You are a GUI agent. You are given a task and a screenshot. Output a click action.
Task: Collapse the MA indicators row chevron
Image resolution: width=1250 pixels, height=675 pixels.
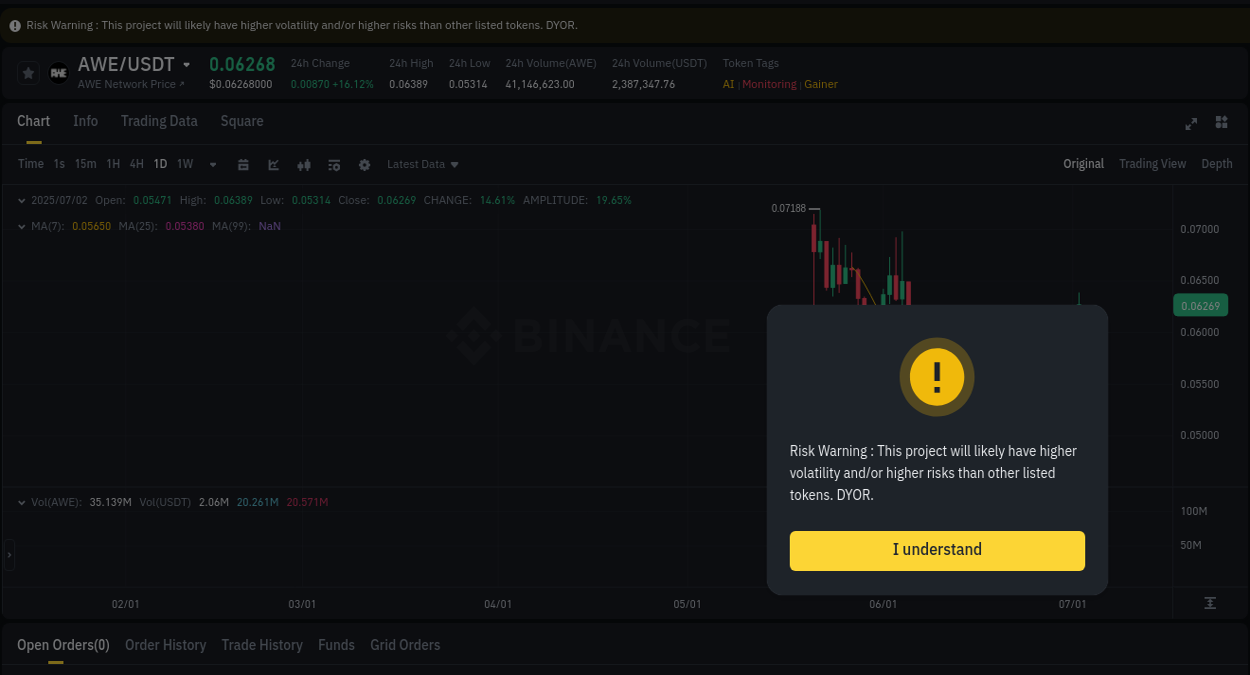coord(21,226)
